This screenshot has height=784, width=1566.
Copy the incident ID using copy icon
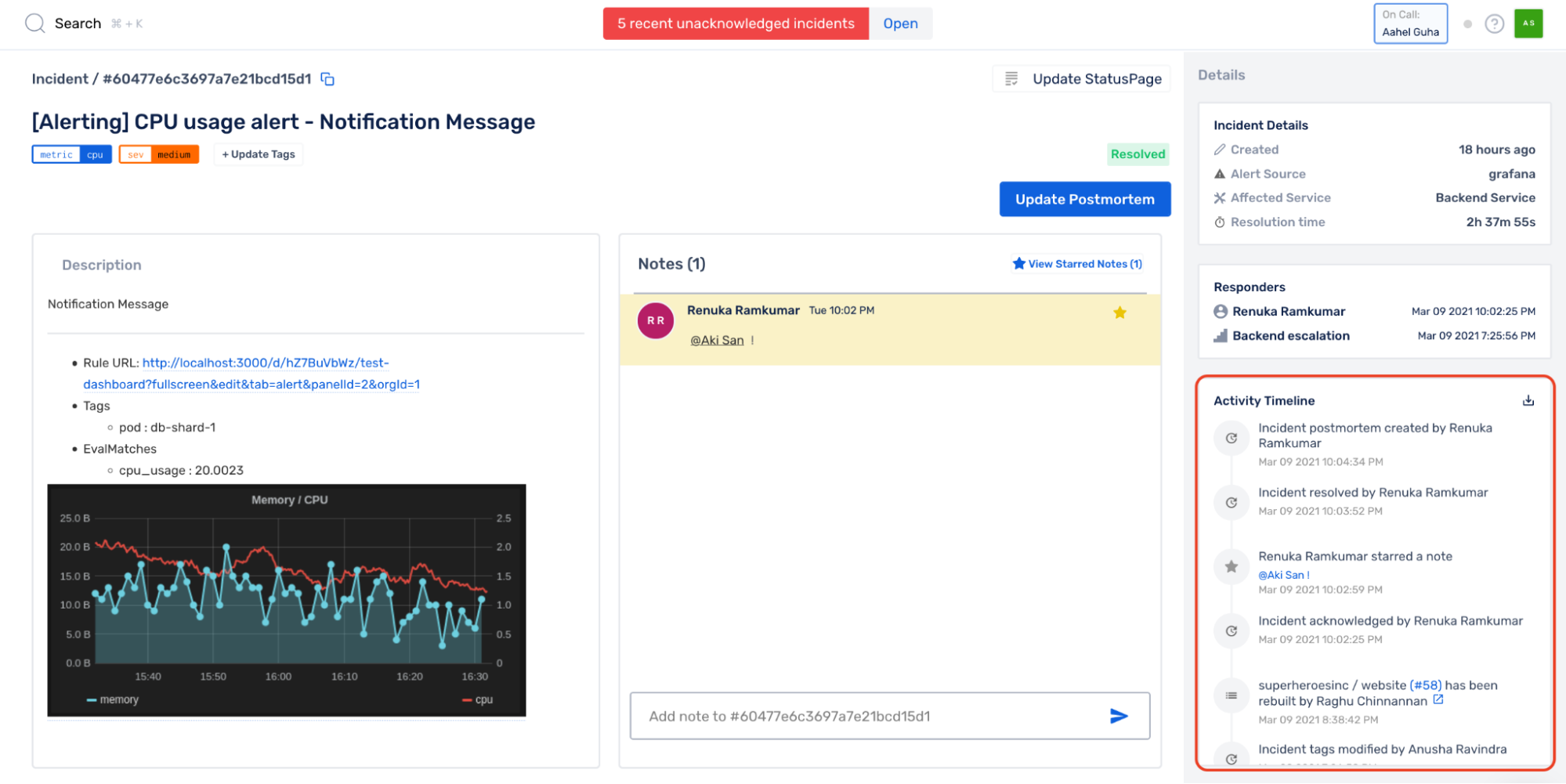(327, 79)
